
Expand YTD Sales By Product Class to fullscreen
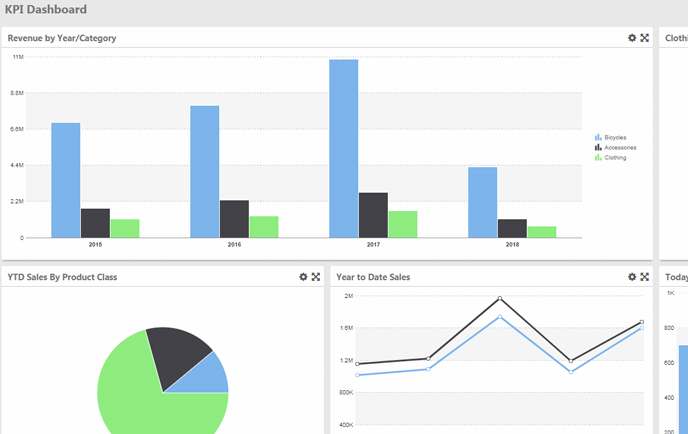316,277
